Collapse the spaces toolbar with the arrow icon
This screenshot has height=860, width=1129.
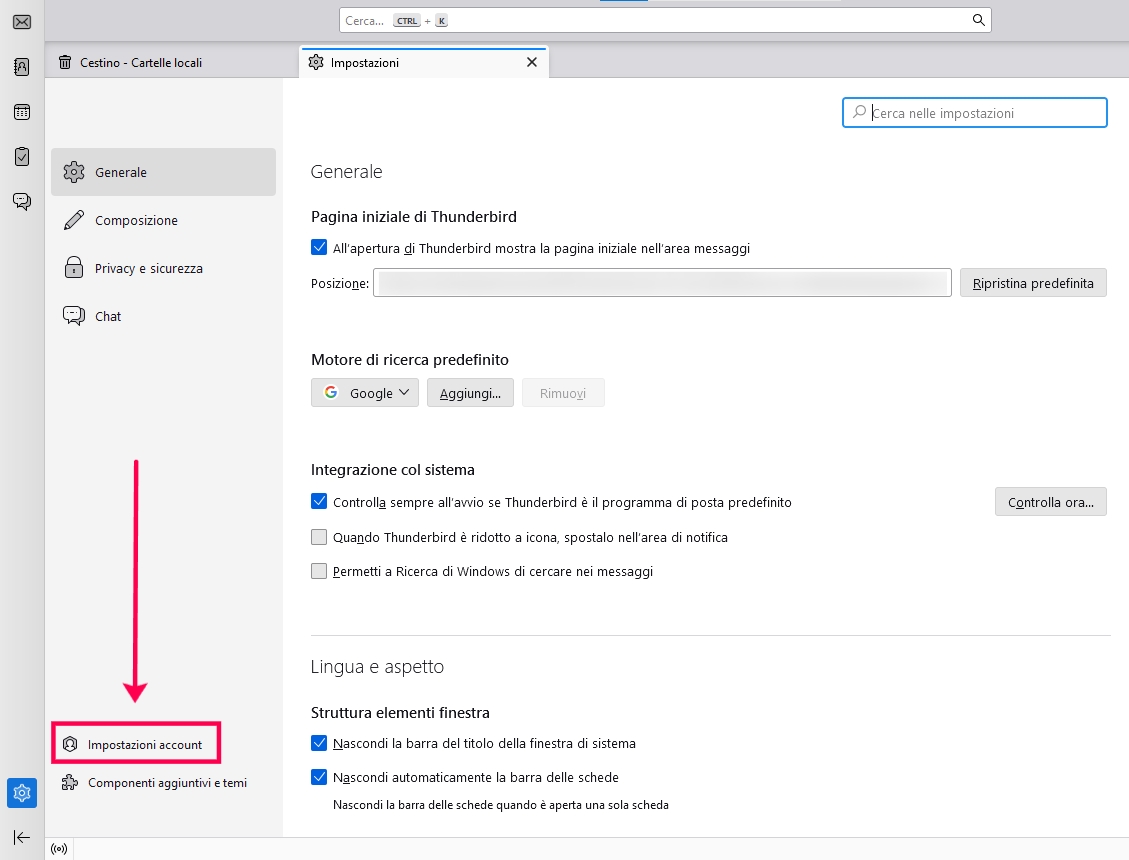[22, 837]
